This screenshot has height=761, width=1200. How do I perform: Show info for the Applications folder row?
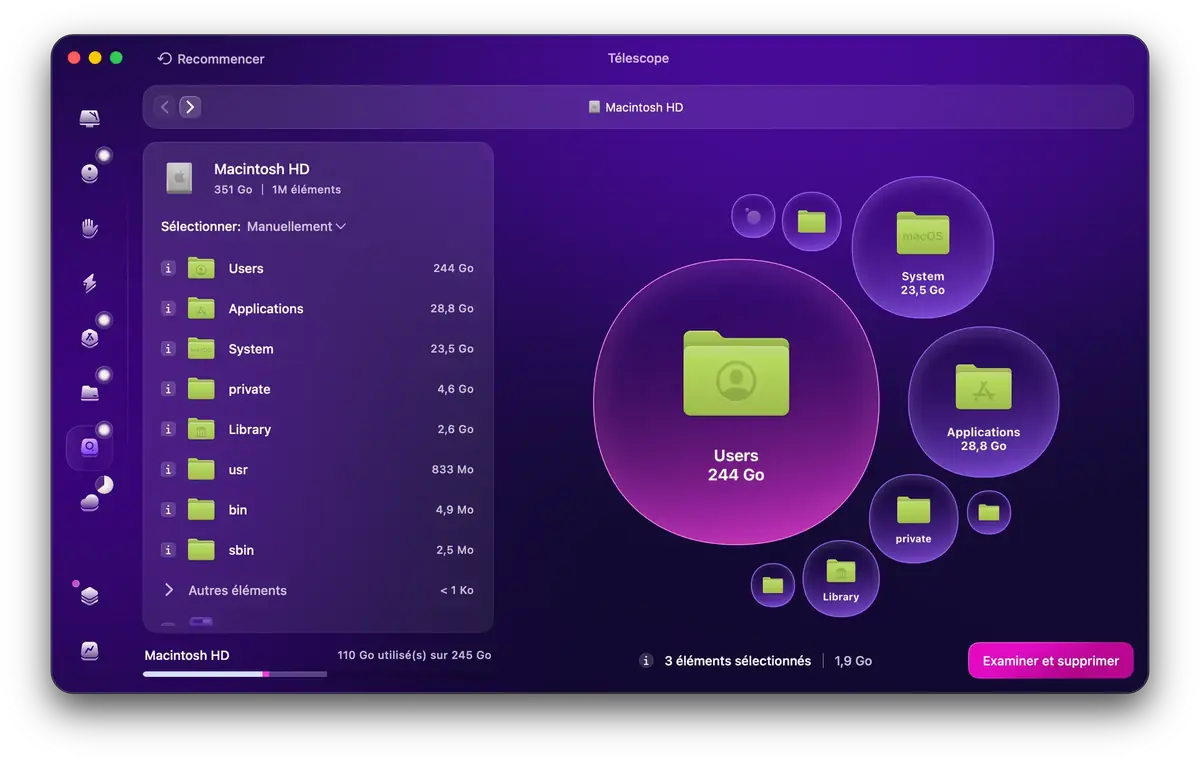pos(168,308)
